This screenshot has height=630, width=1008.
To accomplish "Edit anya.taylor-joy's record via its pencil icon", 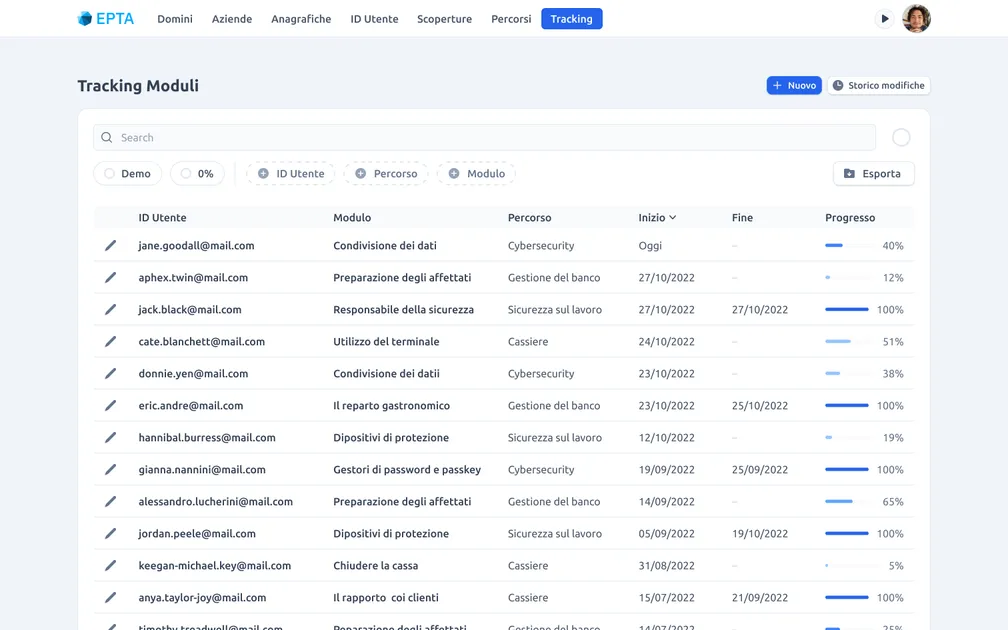I will [110, 597].
